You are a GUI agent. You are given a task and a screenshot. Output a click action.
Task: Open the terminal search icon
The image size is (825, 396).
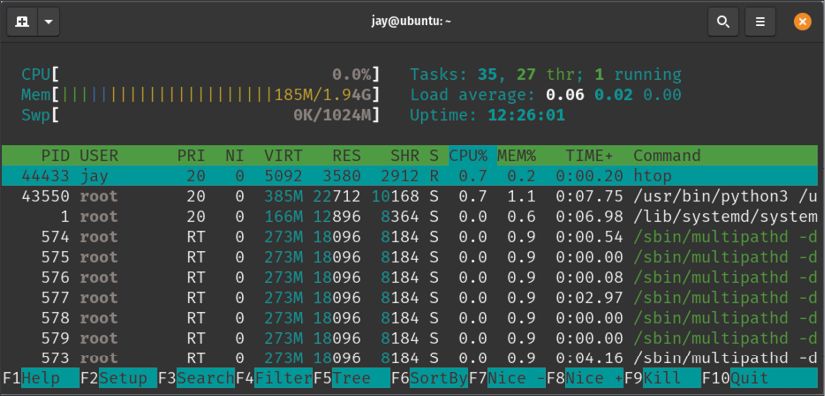pyautogui.click(x=723, y=22)
